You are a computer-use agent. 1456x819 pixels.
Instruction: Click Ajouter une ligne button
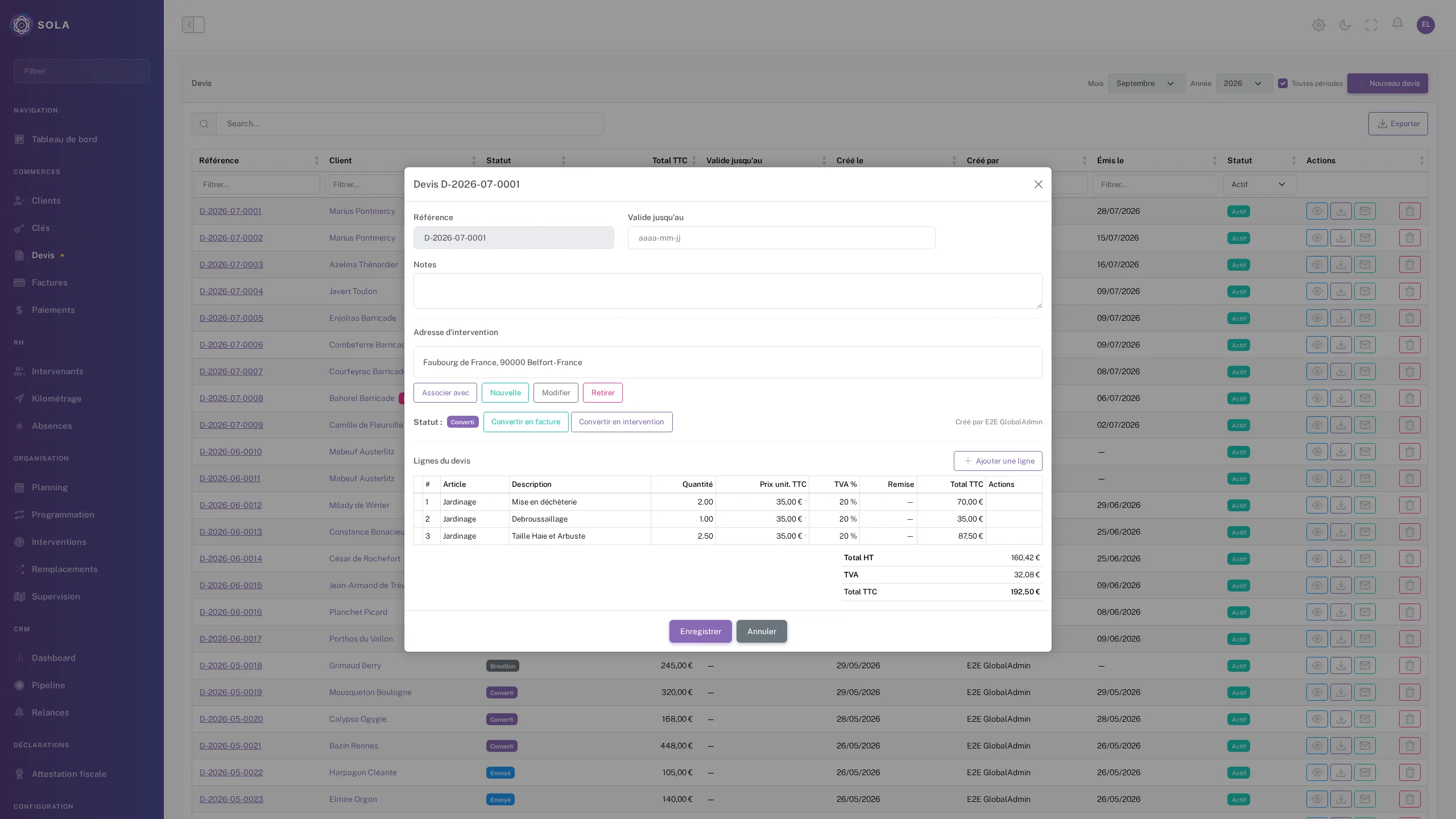click(x=998, y=461)
